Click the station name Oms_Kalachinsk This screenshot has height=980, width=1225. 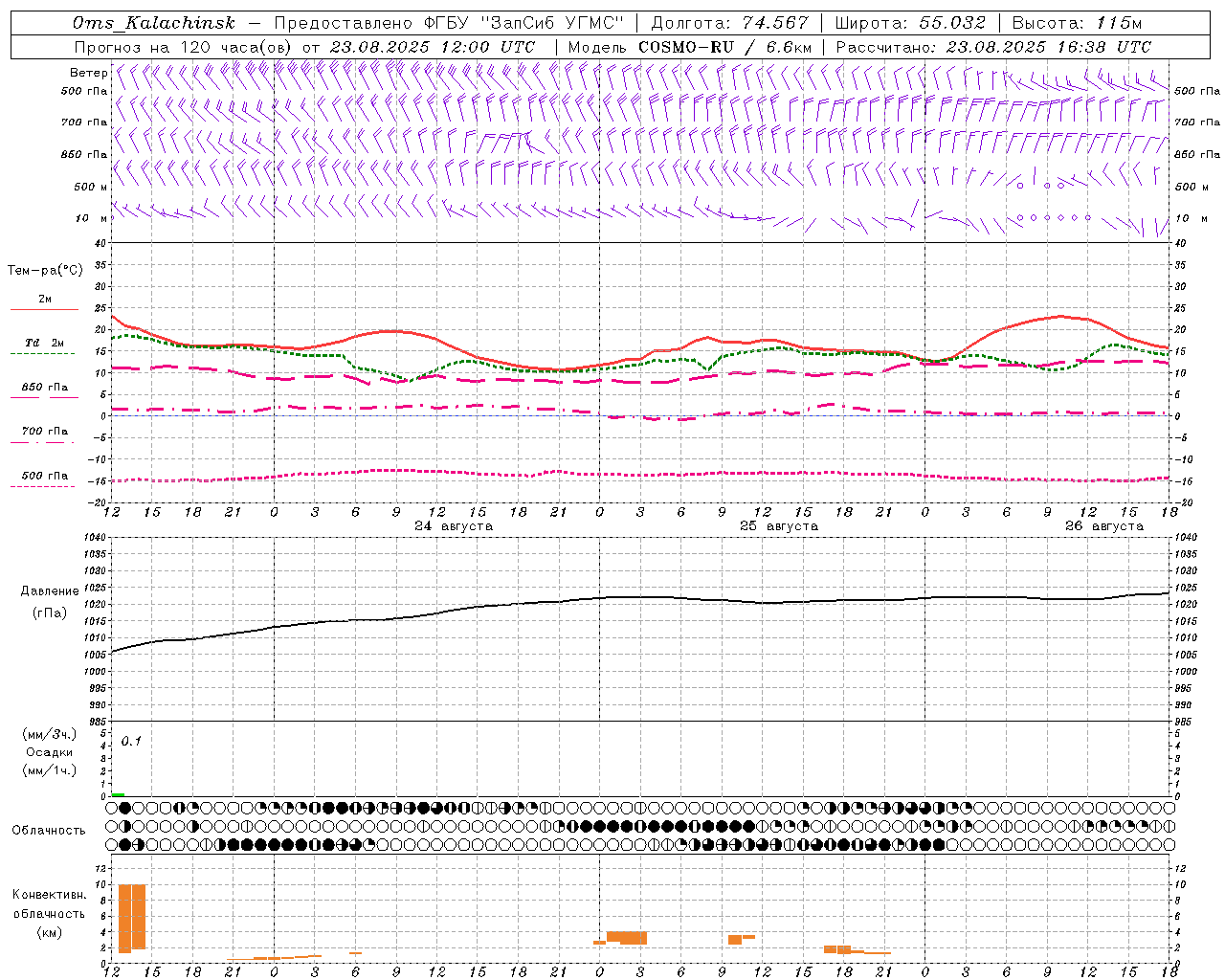[x=153, y=23]
